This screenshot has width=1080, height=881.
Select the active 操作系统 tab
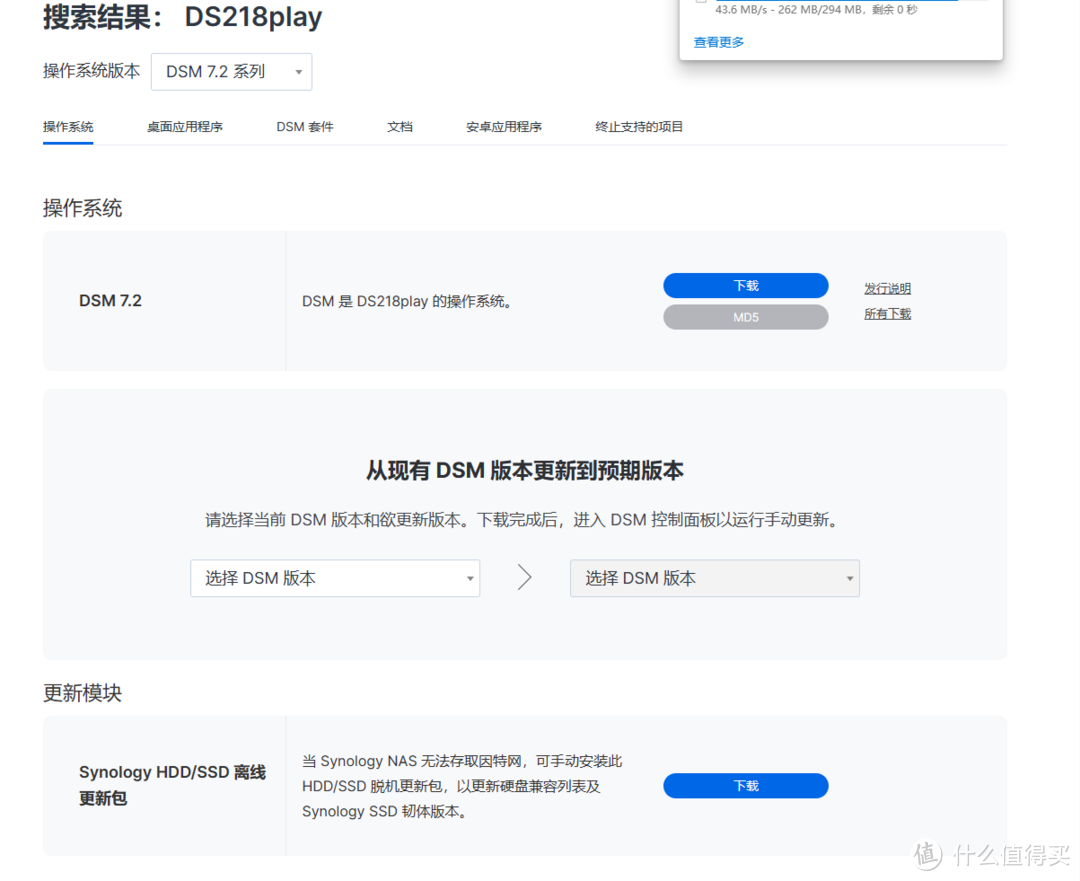tap(67, 127)
